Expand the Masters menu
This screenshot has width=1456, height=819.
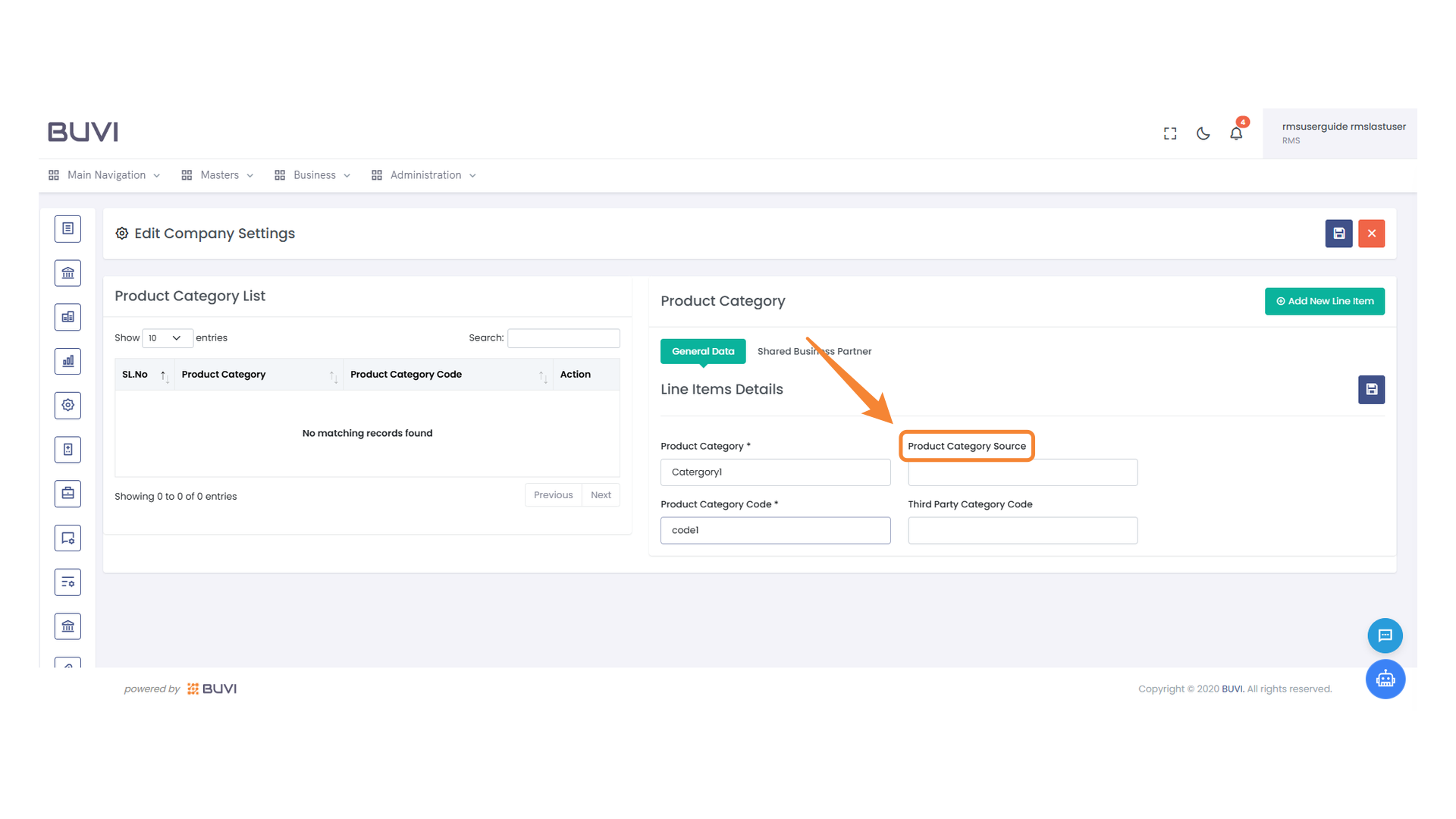pos(218,175)
